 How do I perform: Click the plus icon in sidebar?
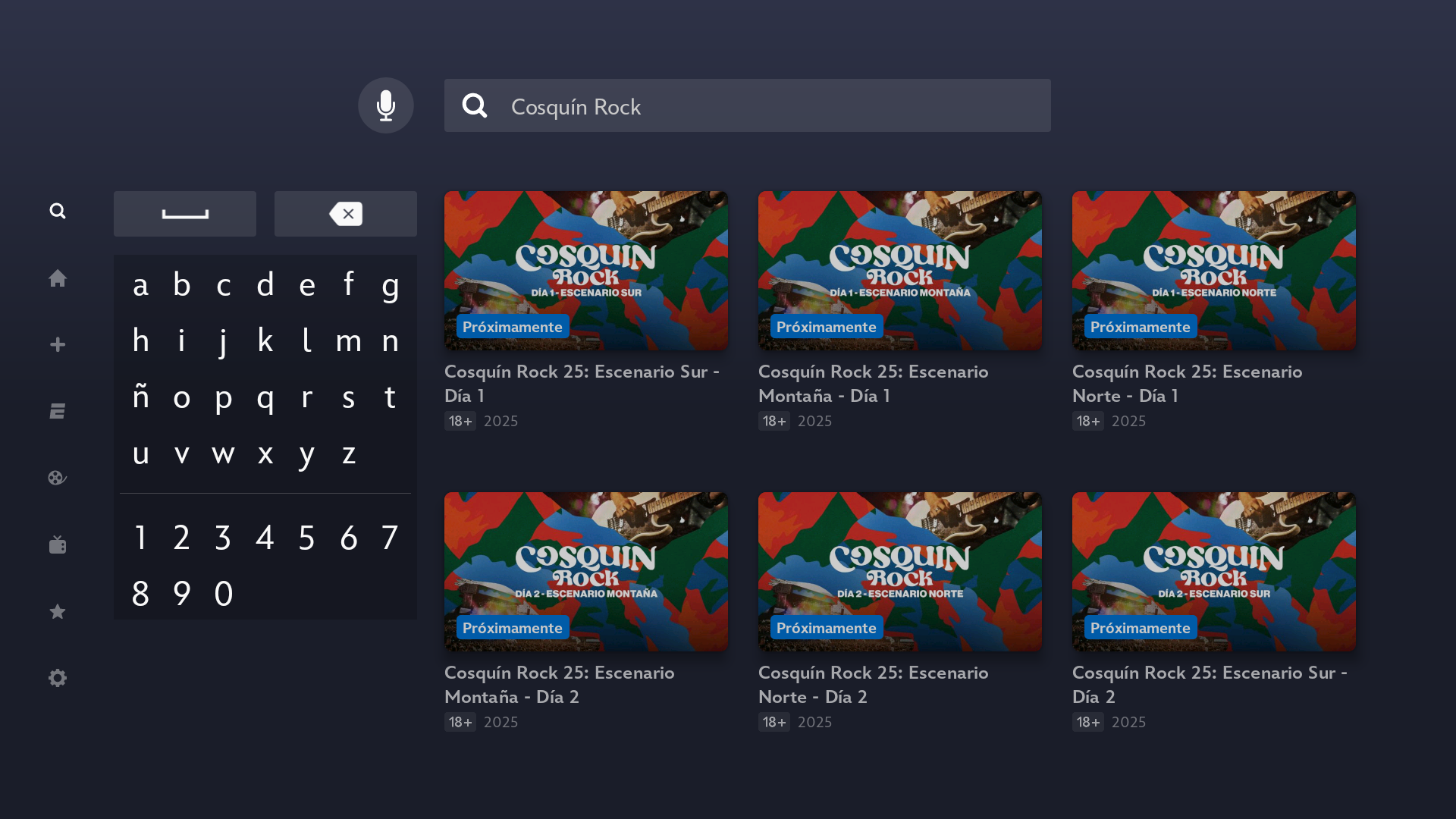[x=58, y=345]
